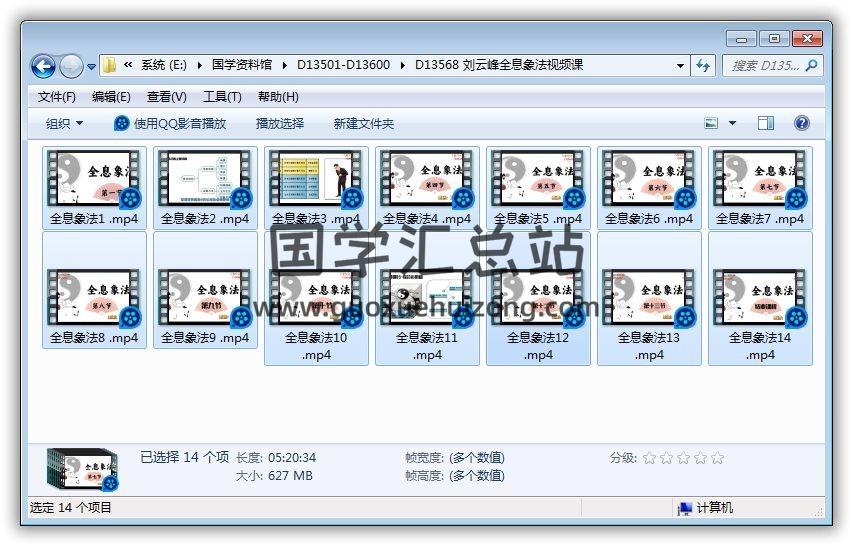The image size is (853, 546).
Task: Click 使用QQ影音播放 toolbar button
Action: pyautogui.click(x=170, y=123)
